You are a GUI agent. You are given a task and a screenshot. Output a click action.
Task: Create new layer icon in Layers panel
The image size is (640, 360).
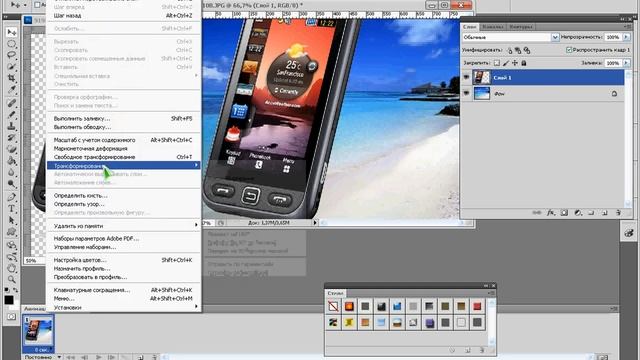[605, 213]
